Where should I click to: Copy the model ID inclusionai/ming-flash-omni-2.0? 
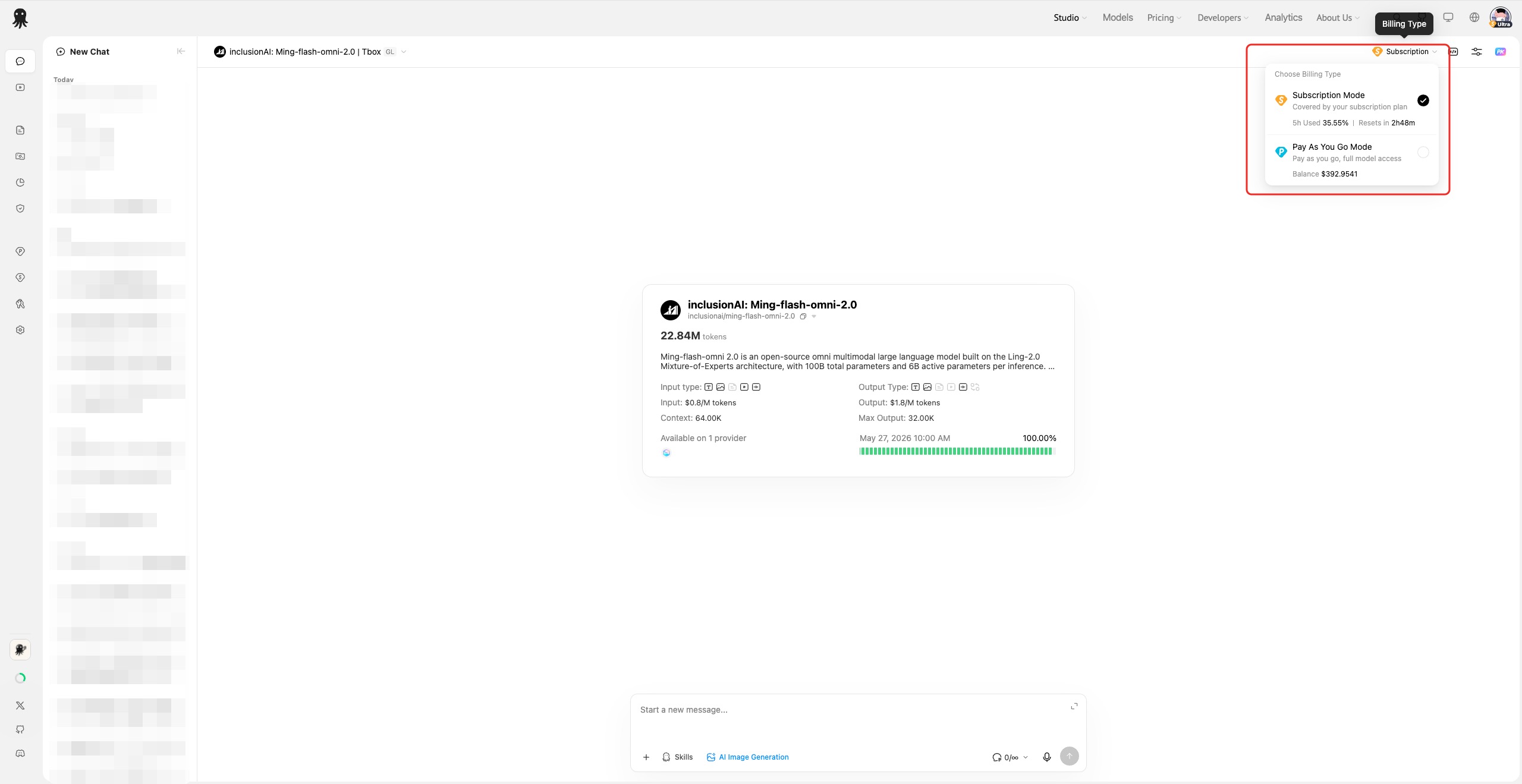point(803,316)
